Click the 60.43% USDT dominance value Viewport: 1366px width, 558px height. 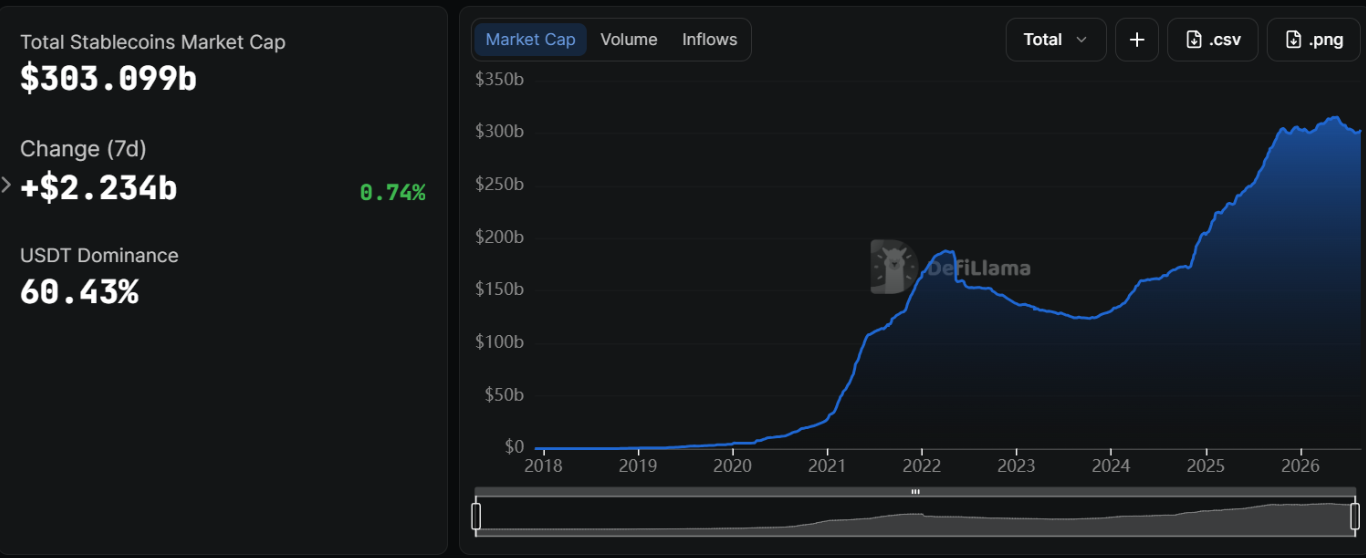(79, 293)
